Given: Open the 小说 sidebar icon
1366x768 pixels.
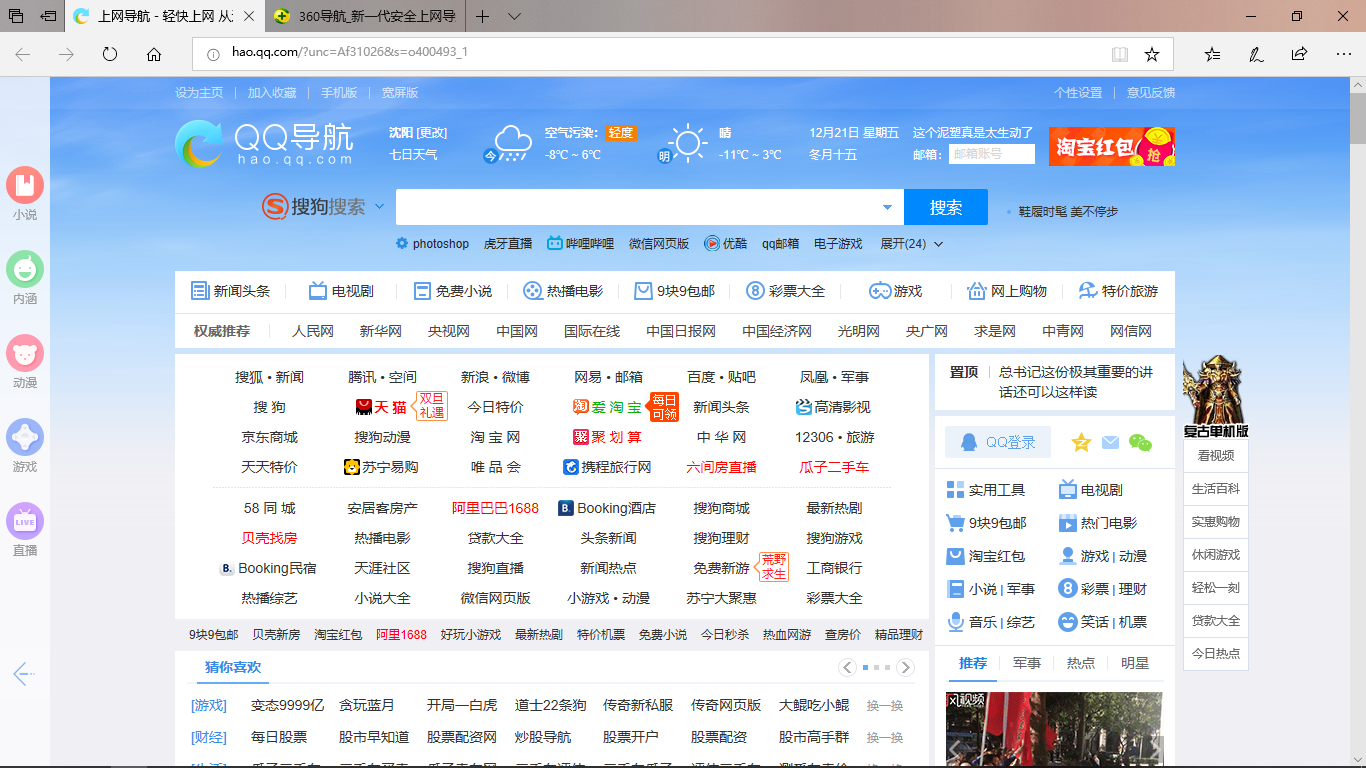Looking at the screenshot, I should click(x=25, y=185).
